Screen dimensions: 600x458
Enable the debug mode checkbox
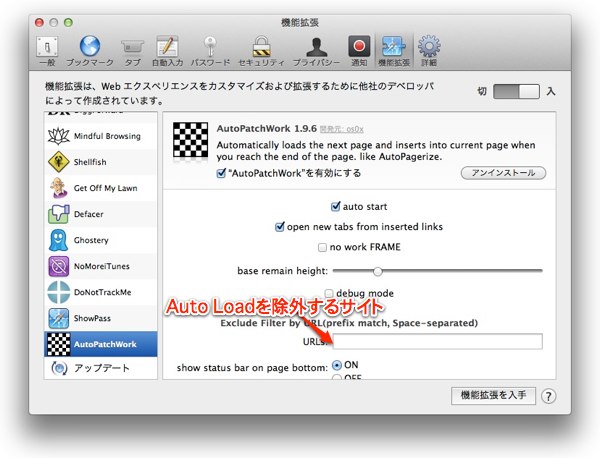click(x=329, y=293)
